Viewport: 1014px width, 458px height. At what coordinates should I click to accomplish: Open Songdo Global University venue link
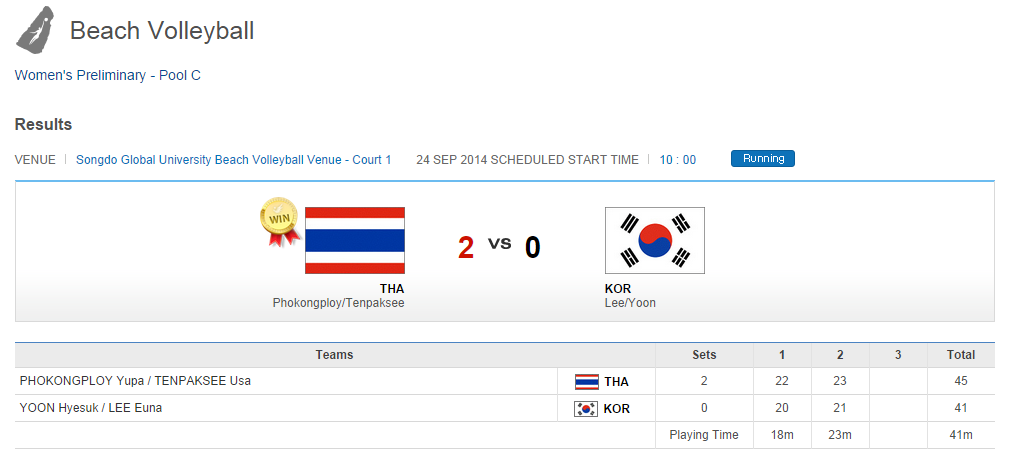233,160
